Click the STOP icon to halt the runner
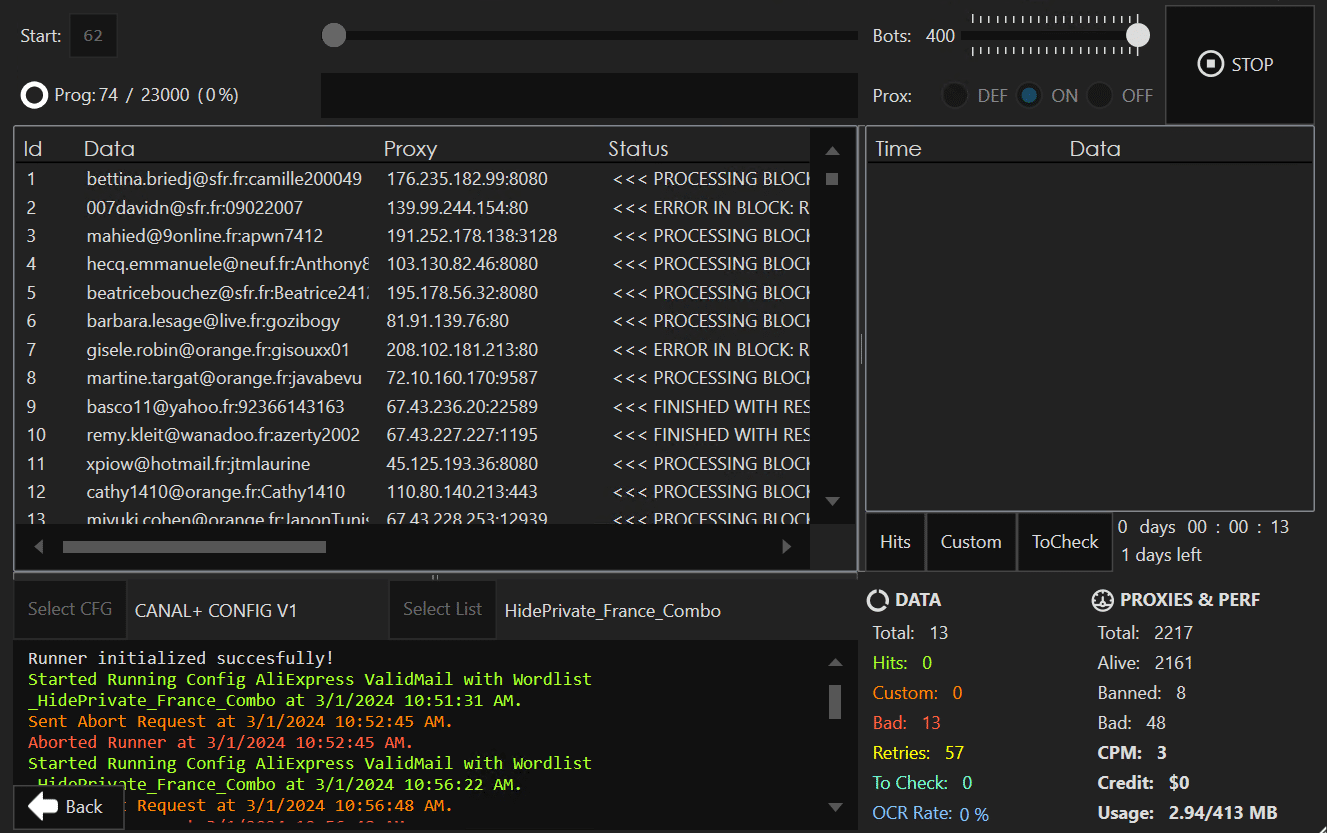The image size is (1327, 833). tap(1211, 65)
